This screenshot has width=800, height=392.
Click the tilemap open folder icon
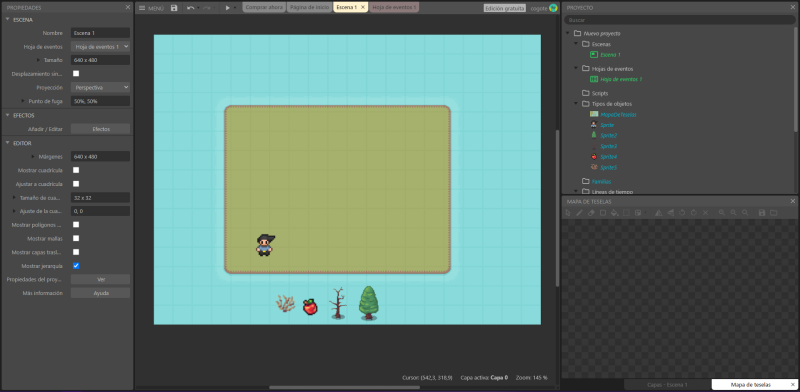tap(773, 212)
